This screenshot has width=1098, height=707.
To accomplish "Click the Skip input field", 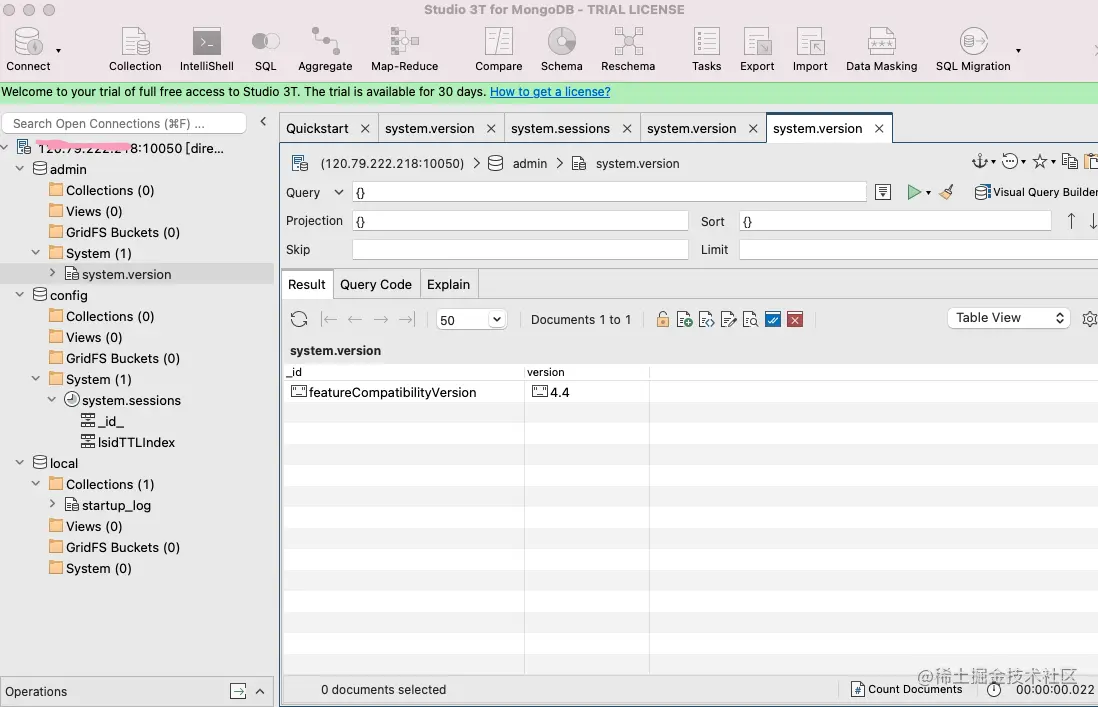I will pos(520,249).
